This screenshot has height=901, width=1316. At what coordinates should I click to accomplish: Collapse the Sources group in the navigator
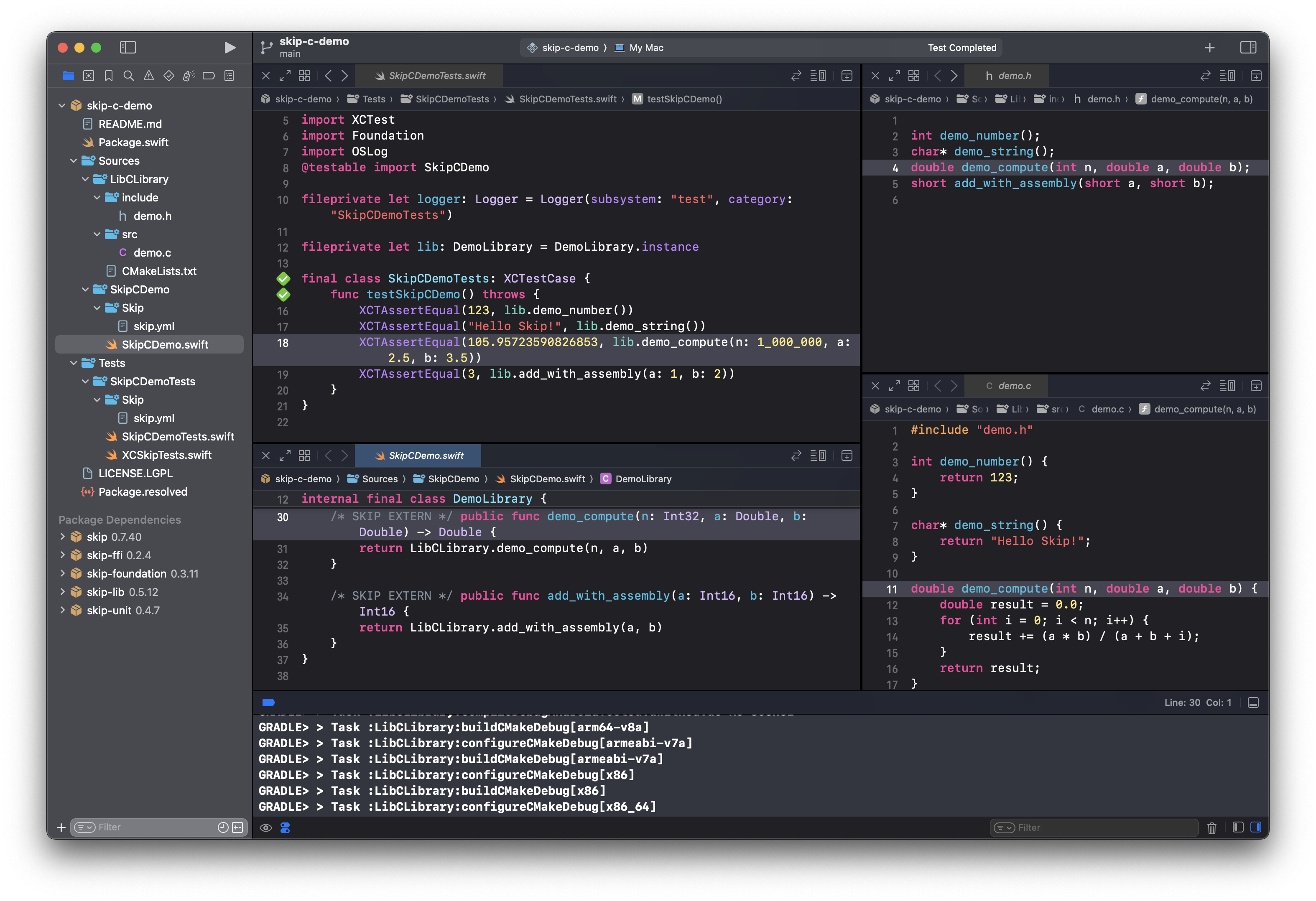[x=74, y=161]
